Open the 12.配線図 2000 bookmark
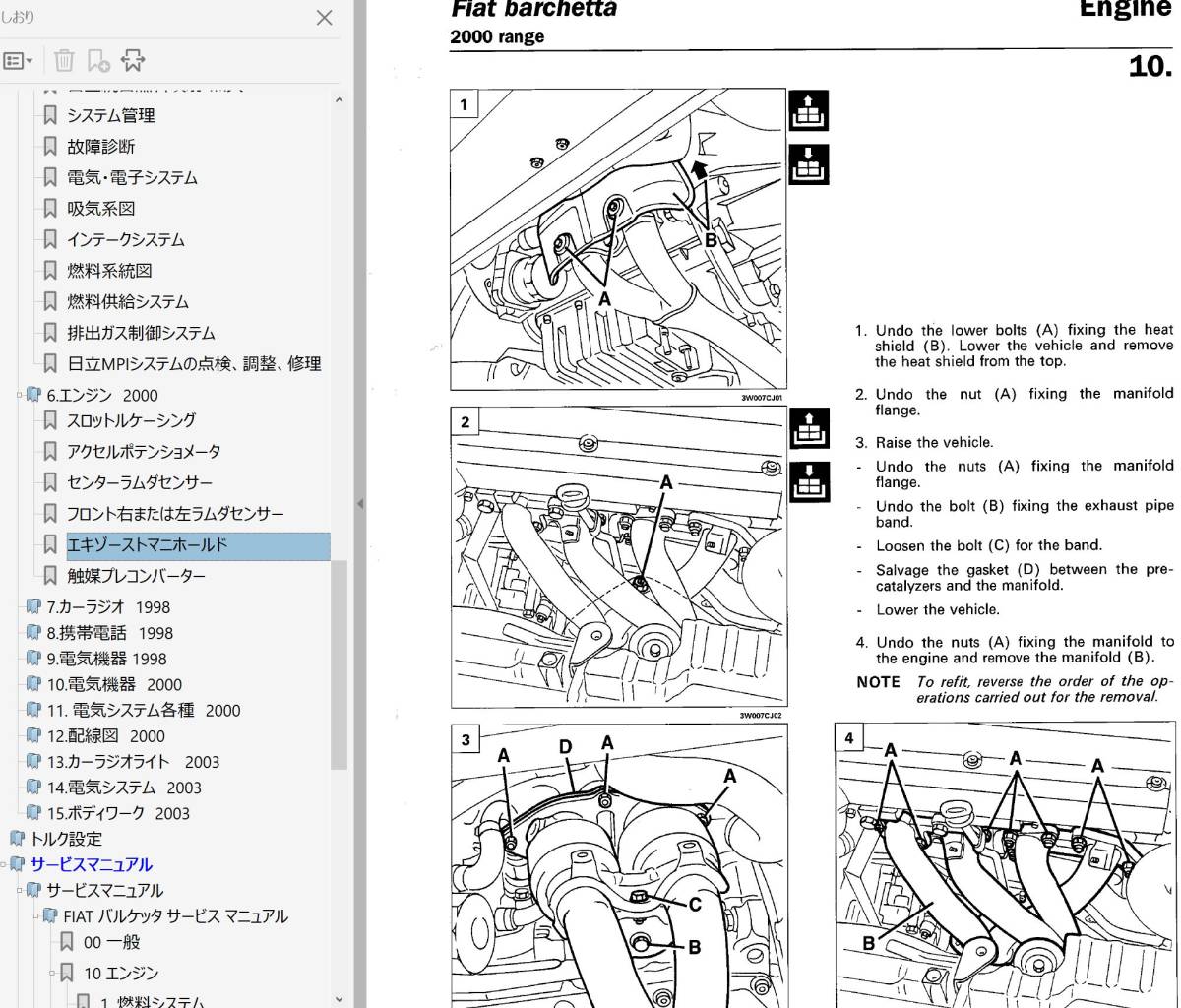Image resolution: width=1181 pixels, height=1008 pixels. pyautogui.click(x=106, y=736)
